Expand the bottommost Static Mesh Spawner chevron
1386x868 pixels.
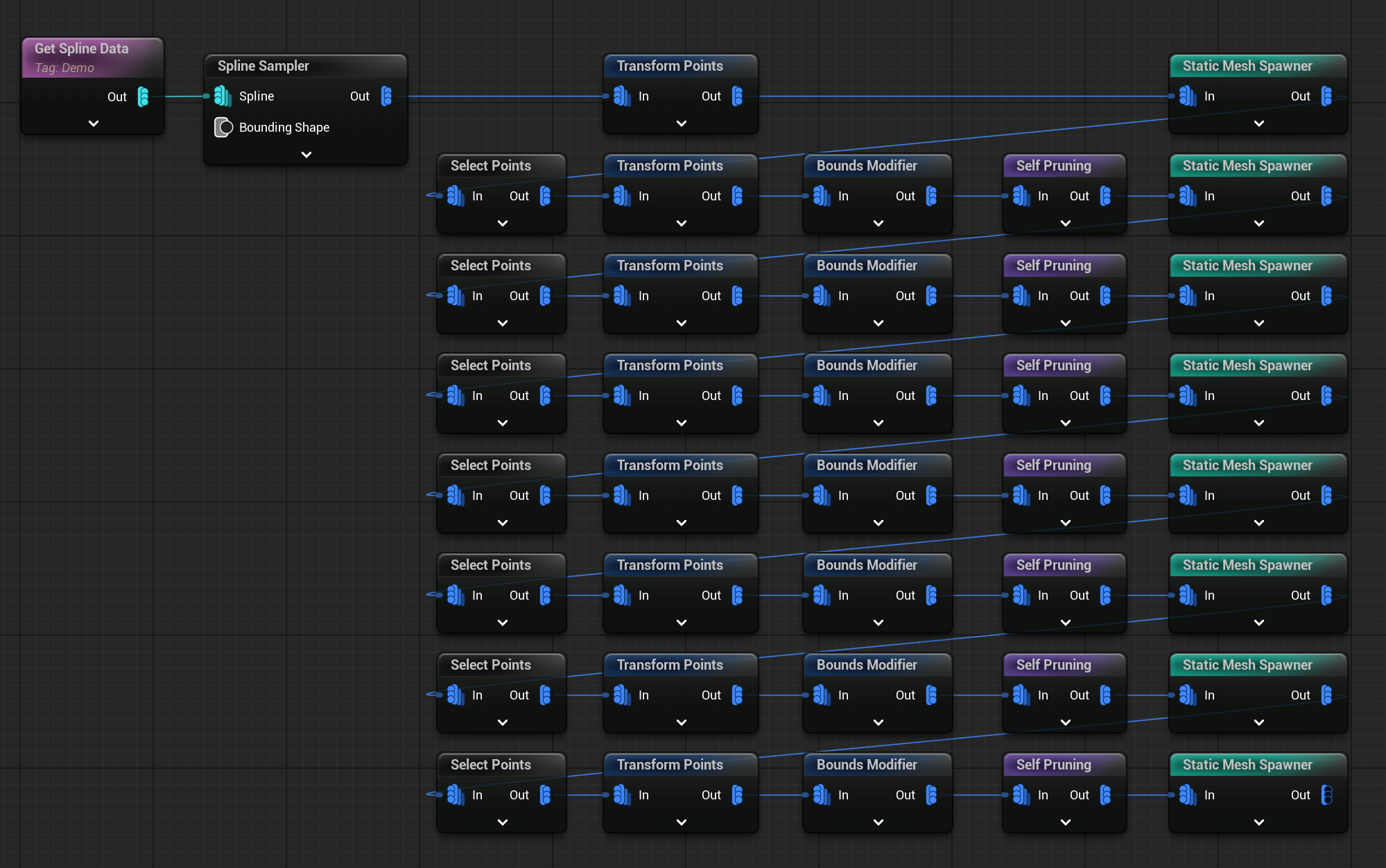click(1259, 822)
